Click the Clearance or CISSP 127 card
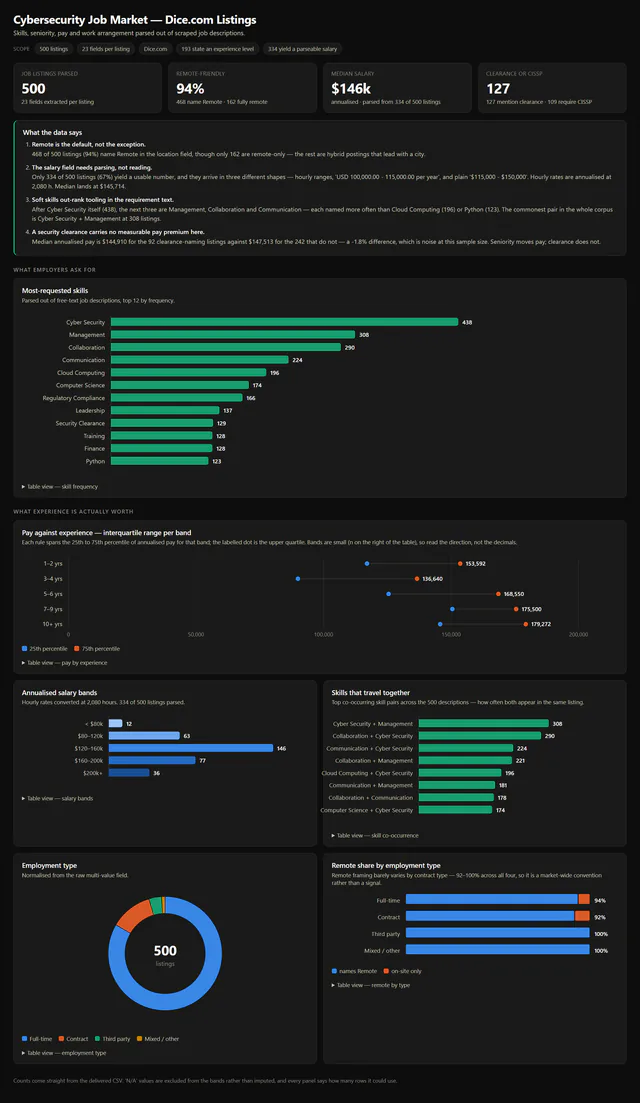640x1103 pixels. point(552,88)
